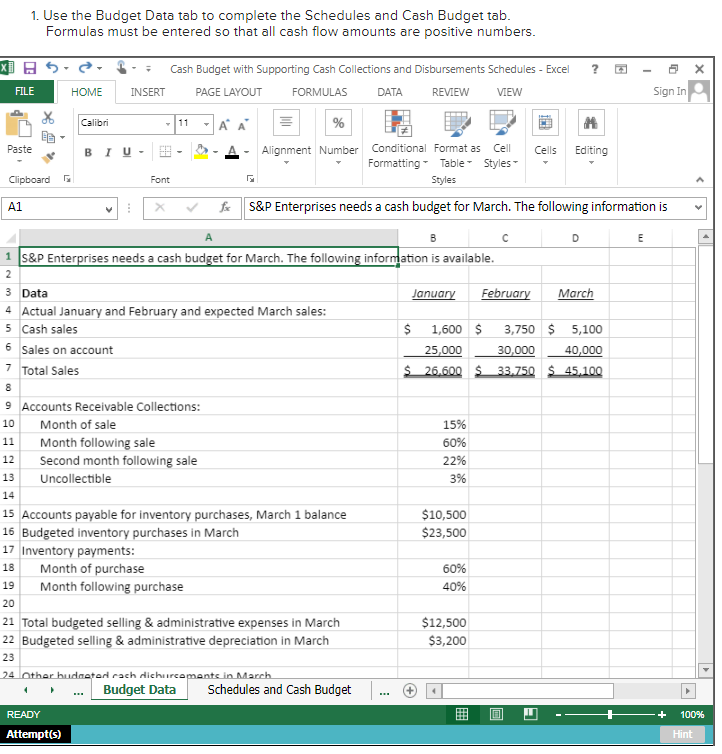Expand the formula bar arrow
The width and height of the screenshot is (722, 754).
pyautogui.click(x=698, y=208)
